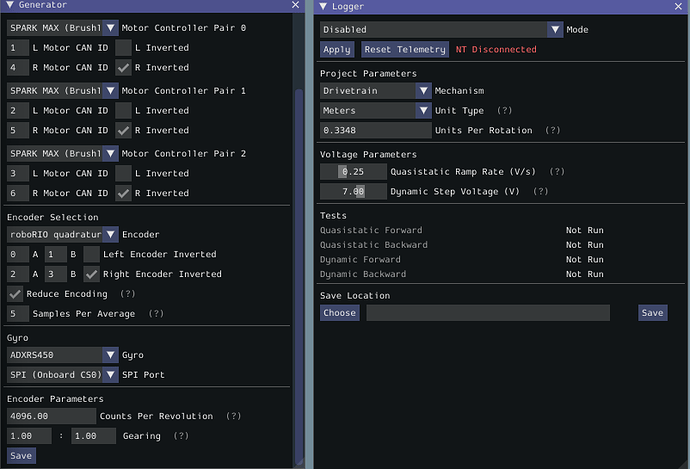The image size is (690, 469).
Task: Disable the Reduce Encoding checkbox
Action: coord(15,294)
